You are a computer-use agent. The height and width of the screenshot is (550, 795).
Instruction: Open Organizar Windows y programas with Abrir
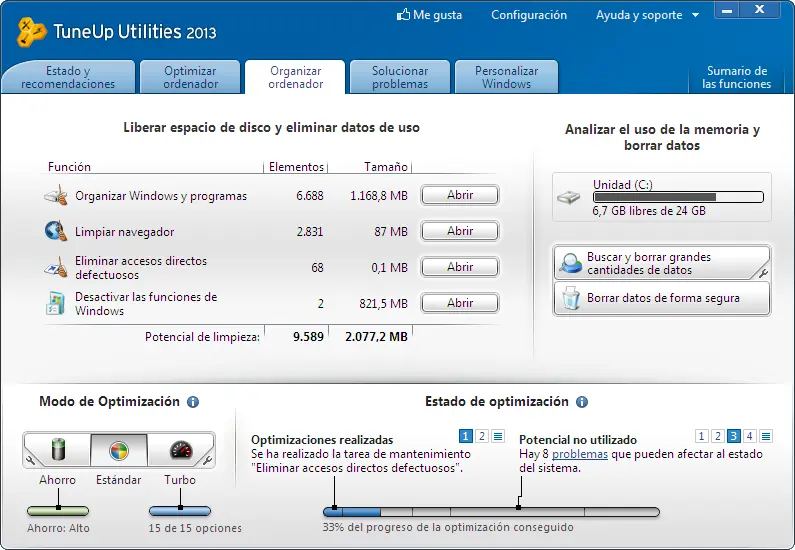pyautogui.click(x=460, y=195)
